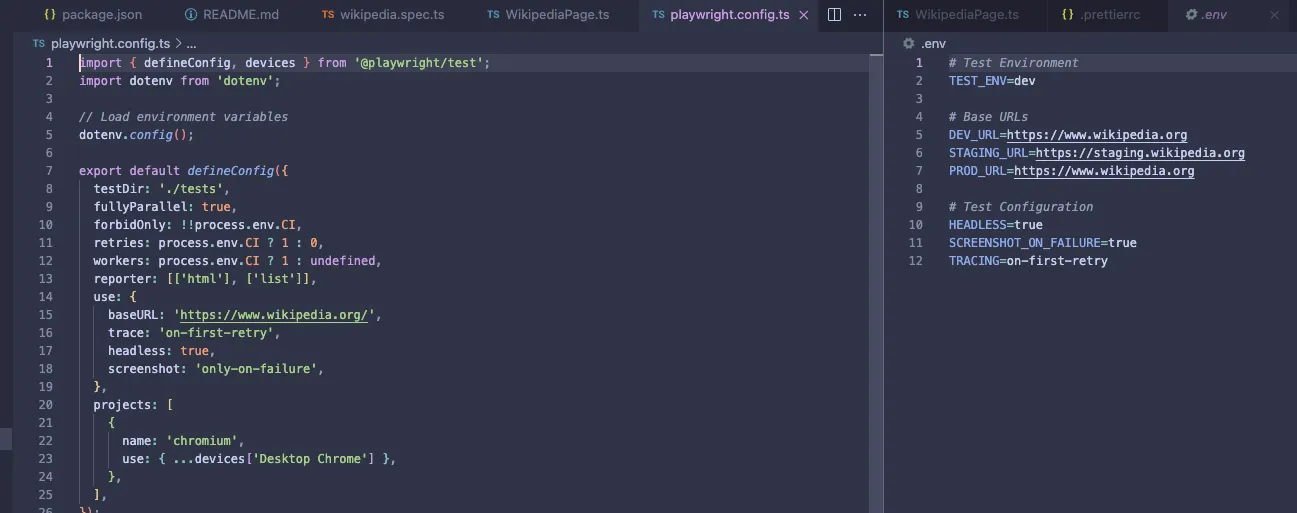Click the fullyParallel: true line
This screenshot has width=1297, height=513.
(165, 207)
